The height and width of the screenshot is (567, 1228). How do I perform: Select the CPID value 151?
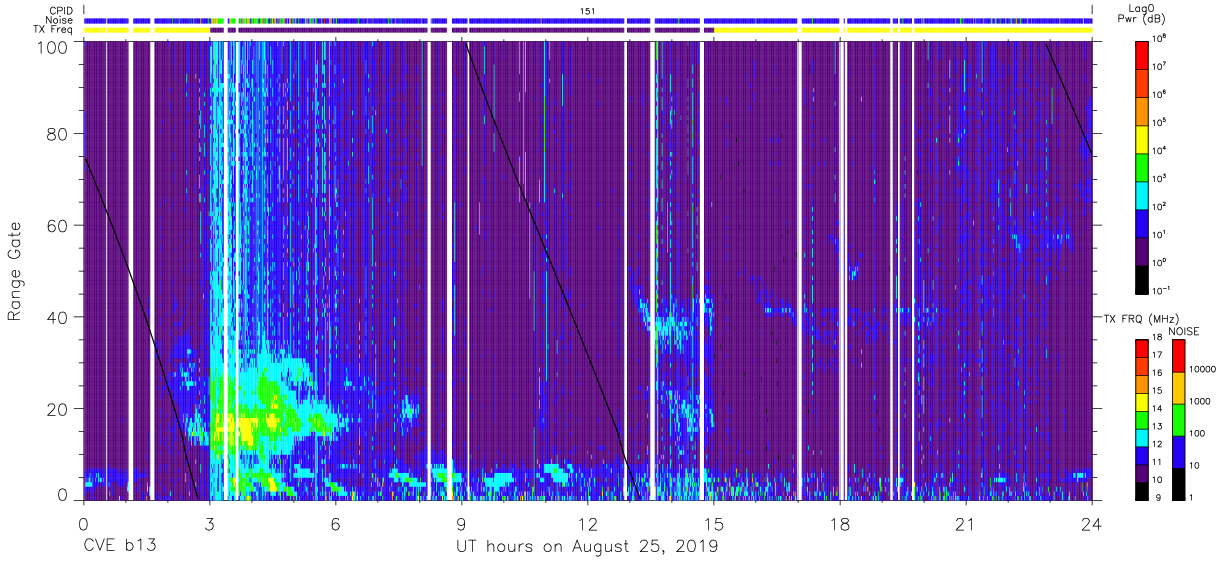pyautogui.click(x=588, y=11)
